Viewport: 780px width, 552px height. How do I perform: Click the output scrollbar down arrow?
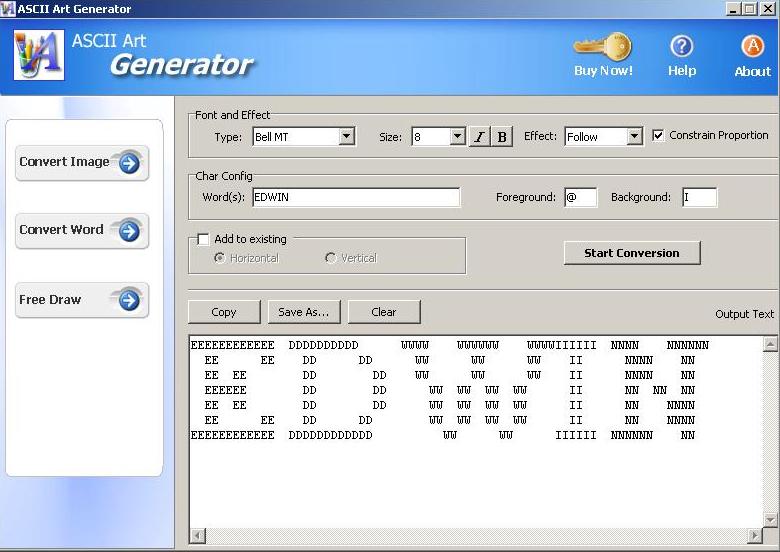(770, 520)
